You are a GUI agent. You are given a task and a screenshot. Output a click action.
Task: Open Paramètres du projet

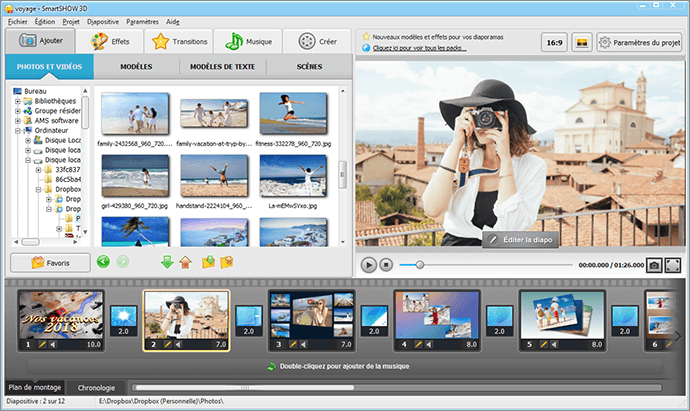(x=639, y=43)
